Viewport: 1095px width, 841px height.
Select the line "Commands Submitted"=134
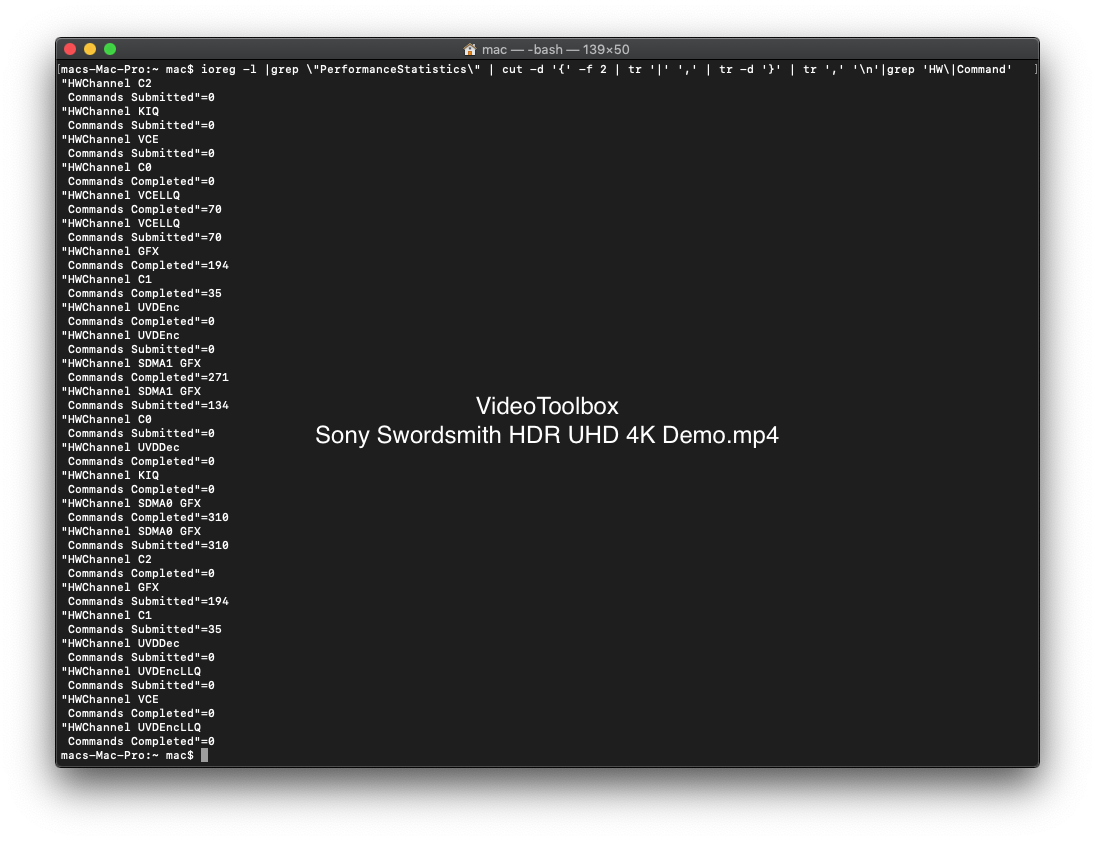[148, 405]
